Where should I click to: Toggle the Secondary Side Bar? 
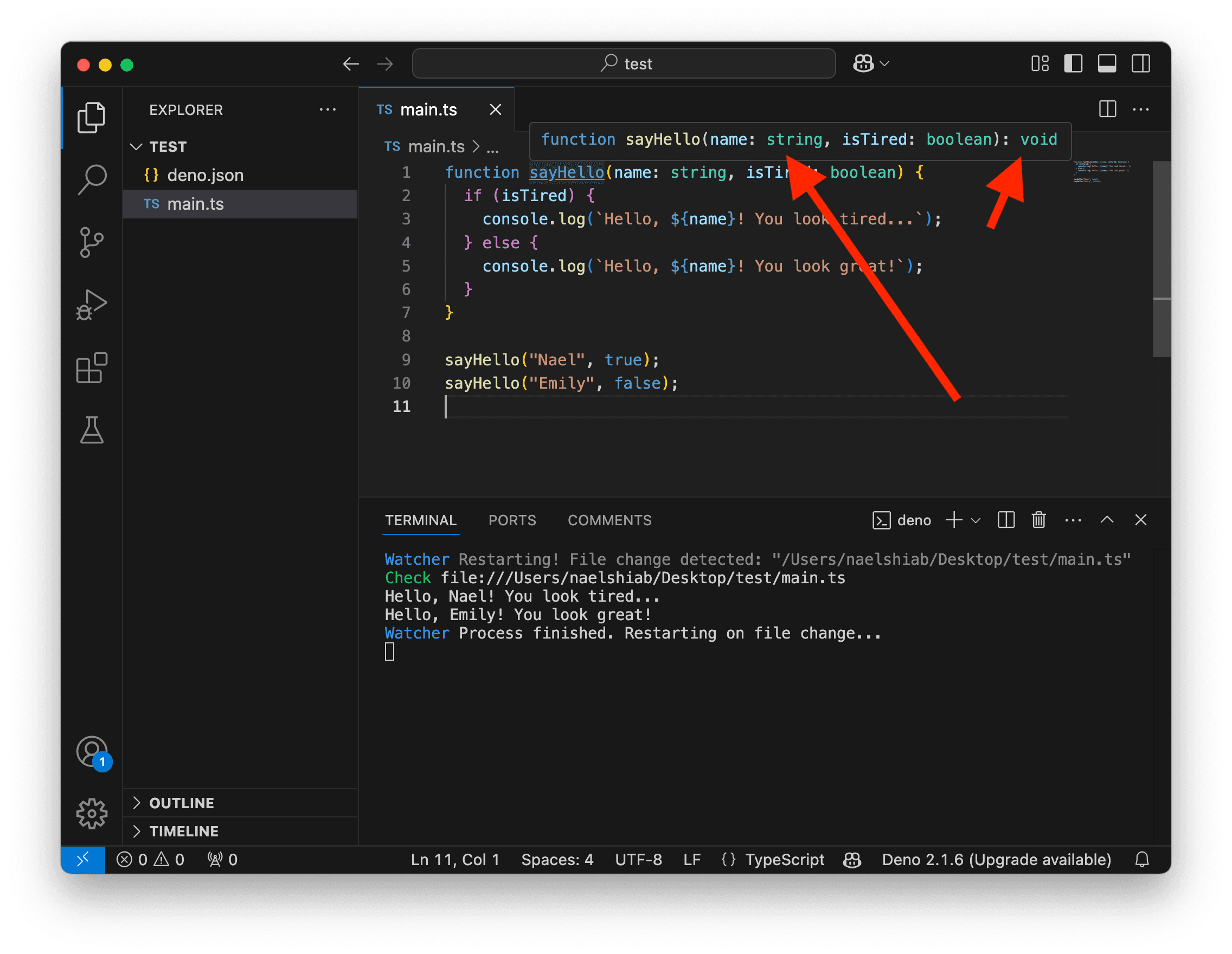[1140, 63]
